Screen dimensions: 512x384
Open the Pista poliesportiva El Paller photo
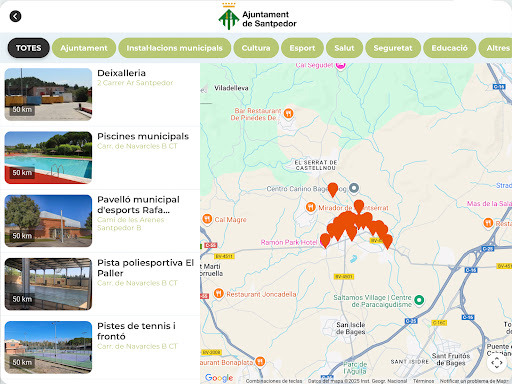48,284
